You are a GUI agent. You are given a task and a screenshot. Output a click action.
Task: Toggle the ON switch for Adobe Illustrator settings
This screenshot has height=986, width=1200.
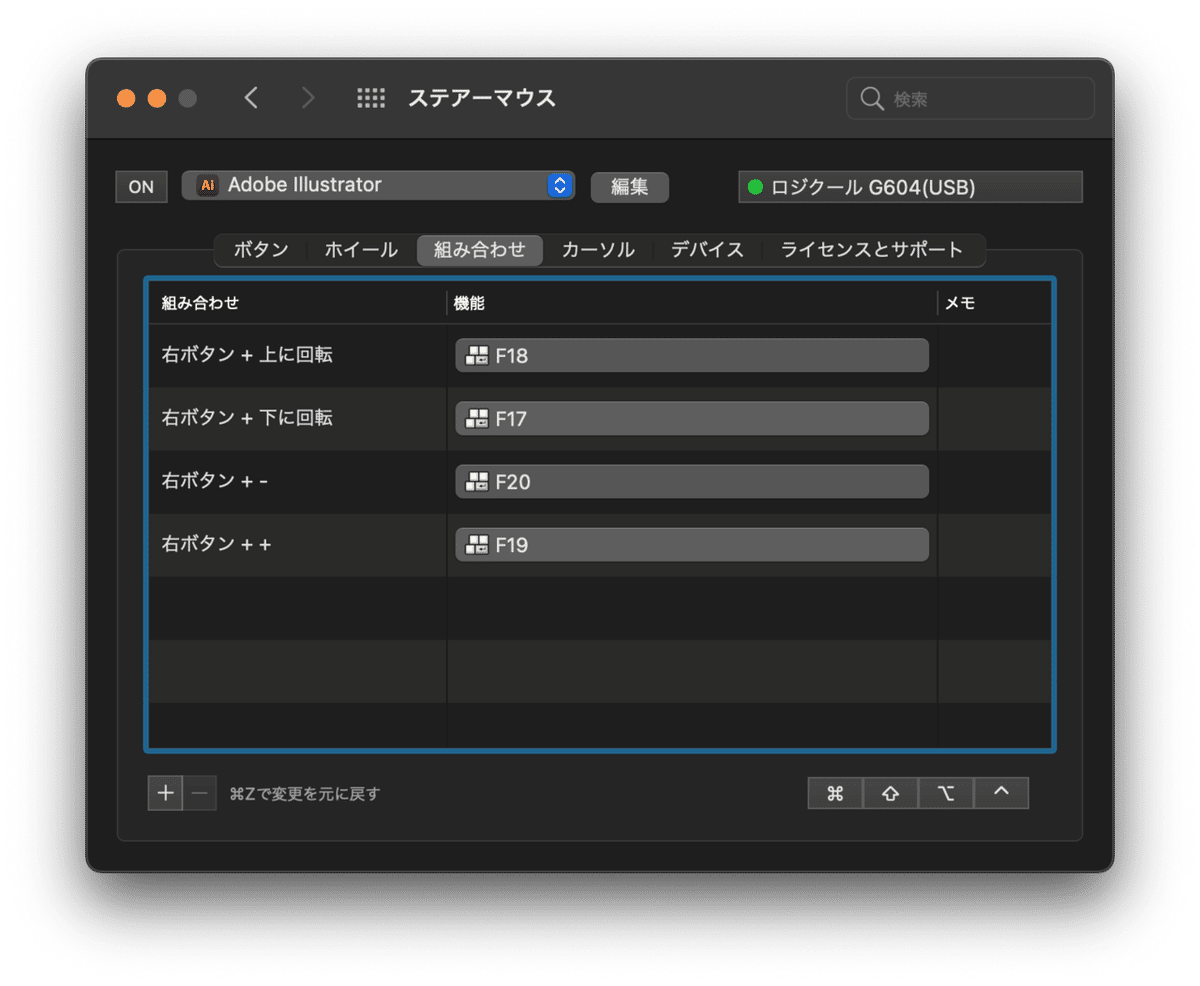[x=141, y=186]
